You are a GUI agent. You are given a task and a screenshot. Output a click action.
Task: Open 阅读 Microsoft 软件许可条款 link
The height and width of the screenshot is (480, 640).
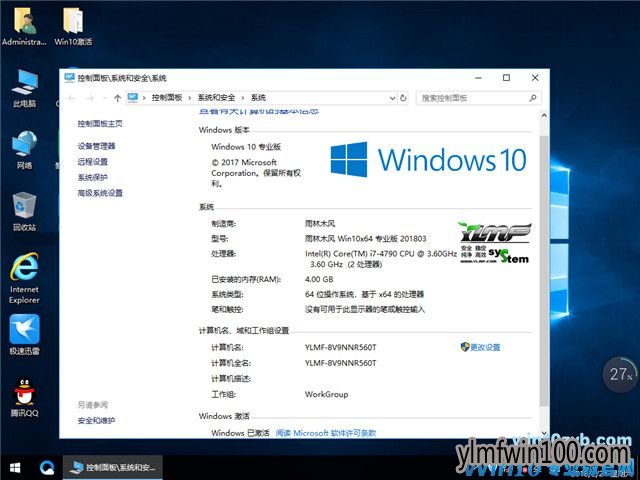(326, 433)
